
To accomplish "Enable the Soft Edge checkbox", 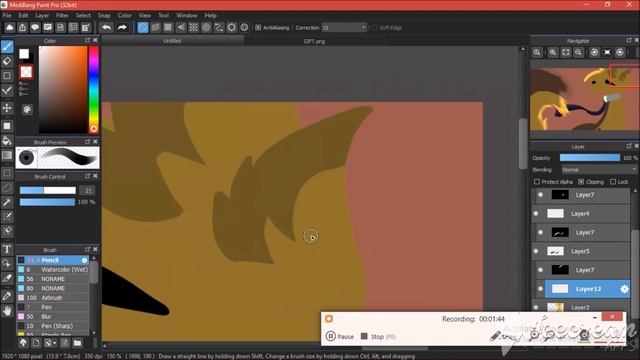I will pyautogui.click(x=374, y=28).
